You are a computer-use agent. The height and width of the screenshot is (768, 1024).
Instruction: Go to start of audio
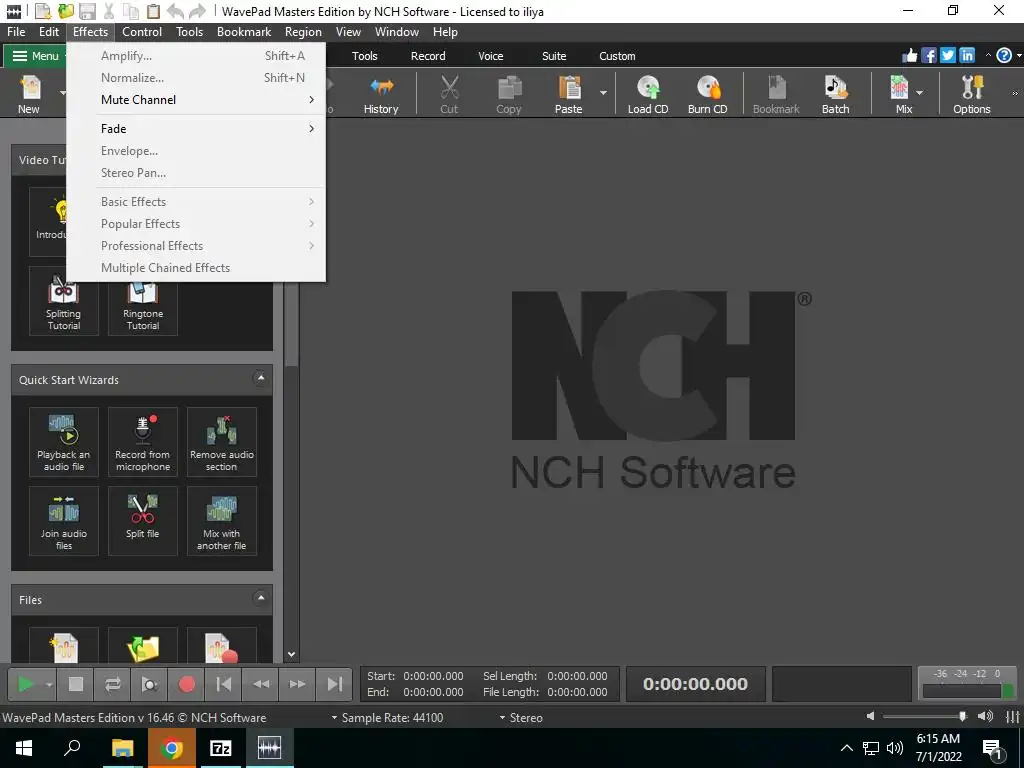point(223,684)
